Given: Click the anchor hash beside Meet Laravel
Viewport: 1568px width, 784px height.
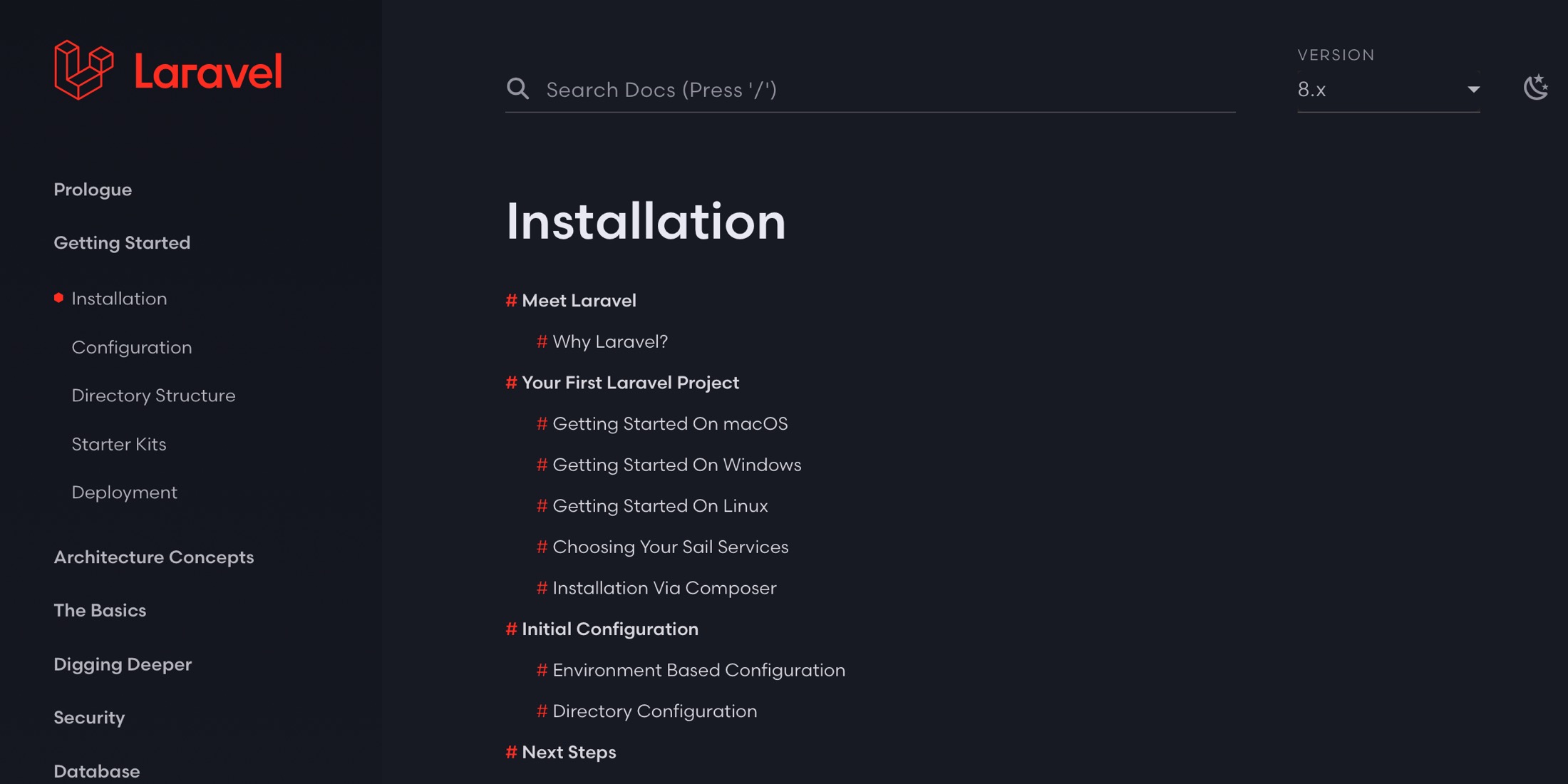Looking at the screenshot, I should coord(510,301).
